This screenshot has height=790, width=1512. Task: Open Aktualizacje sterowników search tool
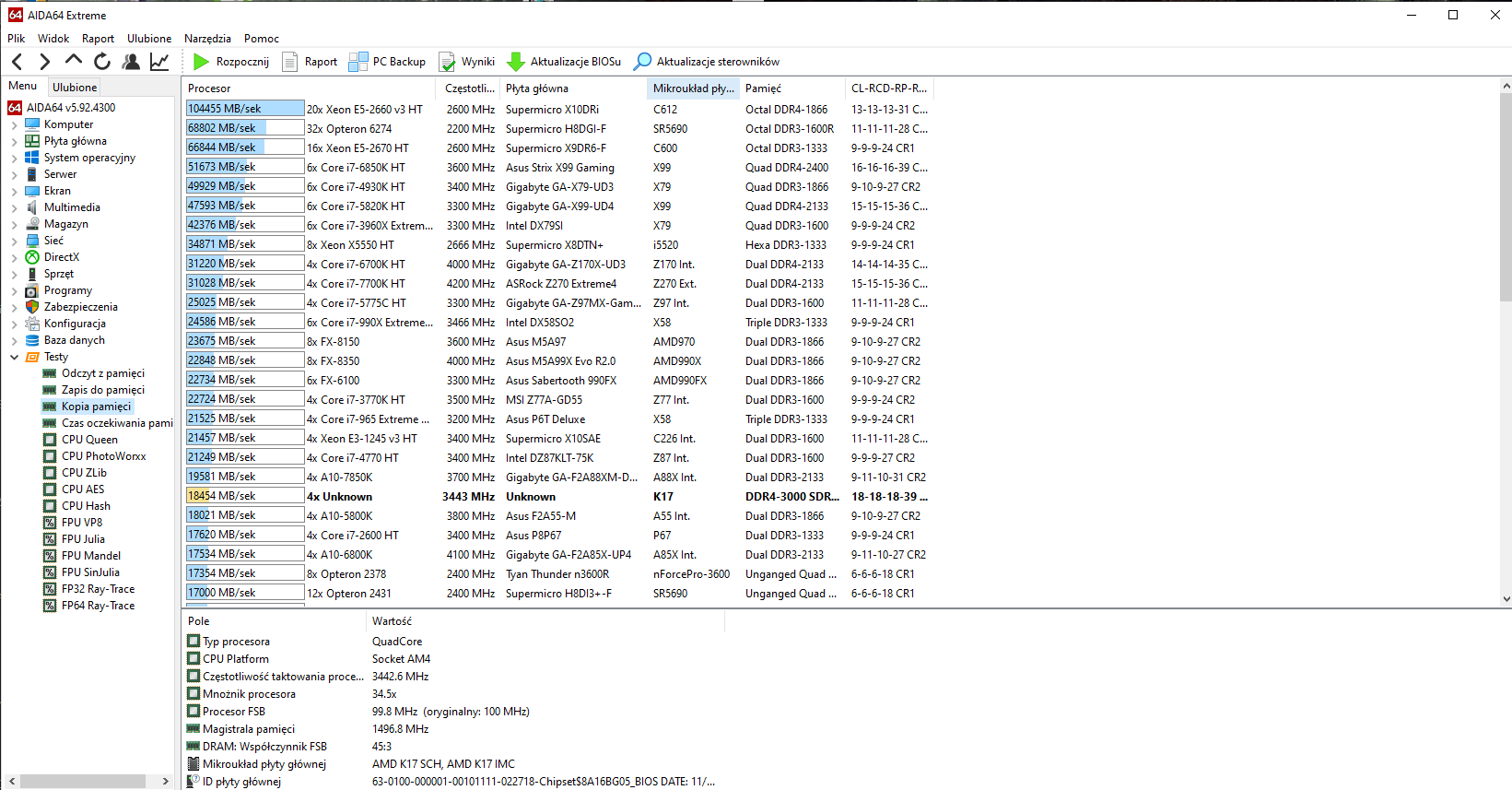(643, 62)
